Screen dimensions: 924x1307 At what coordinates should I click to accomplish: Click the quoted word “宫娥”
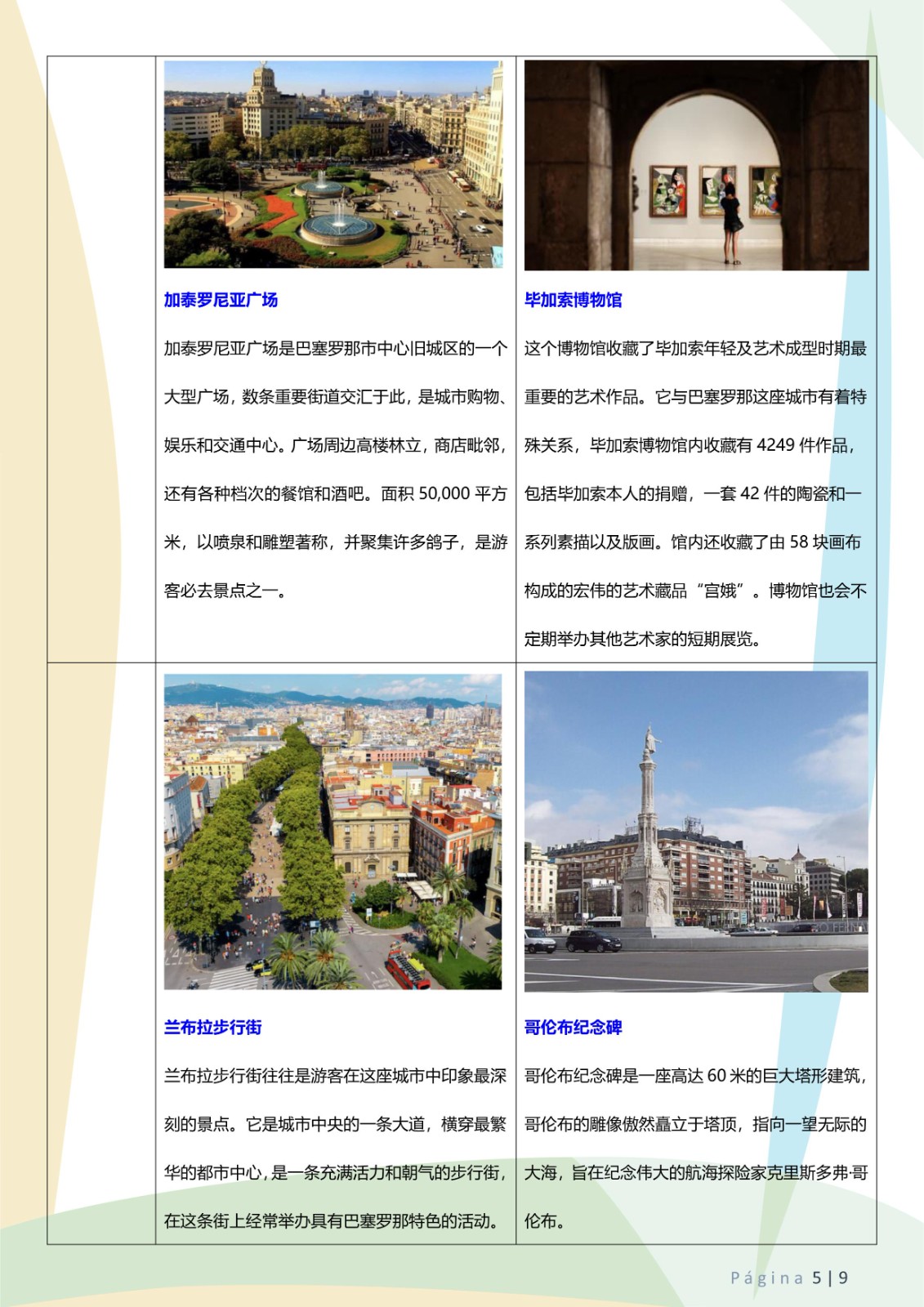click(x=721, y=591)
